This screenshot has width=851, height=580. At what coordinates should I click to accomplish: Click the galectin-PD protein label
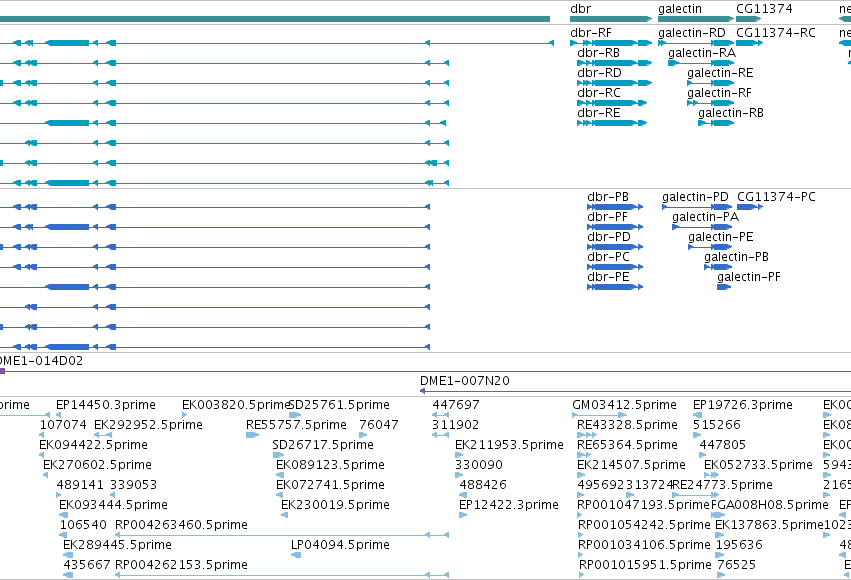(695, 197)
